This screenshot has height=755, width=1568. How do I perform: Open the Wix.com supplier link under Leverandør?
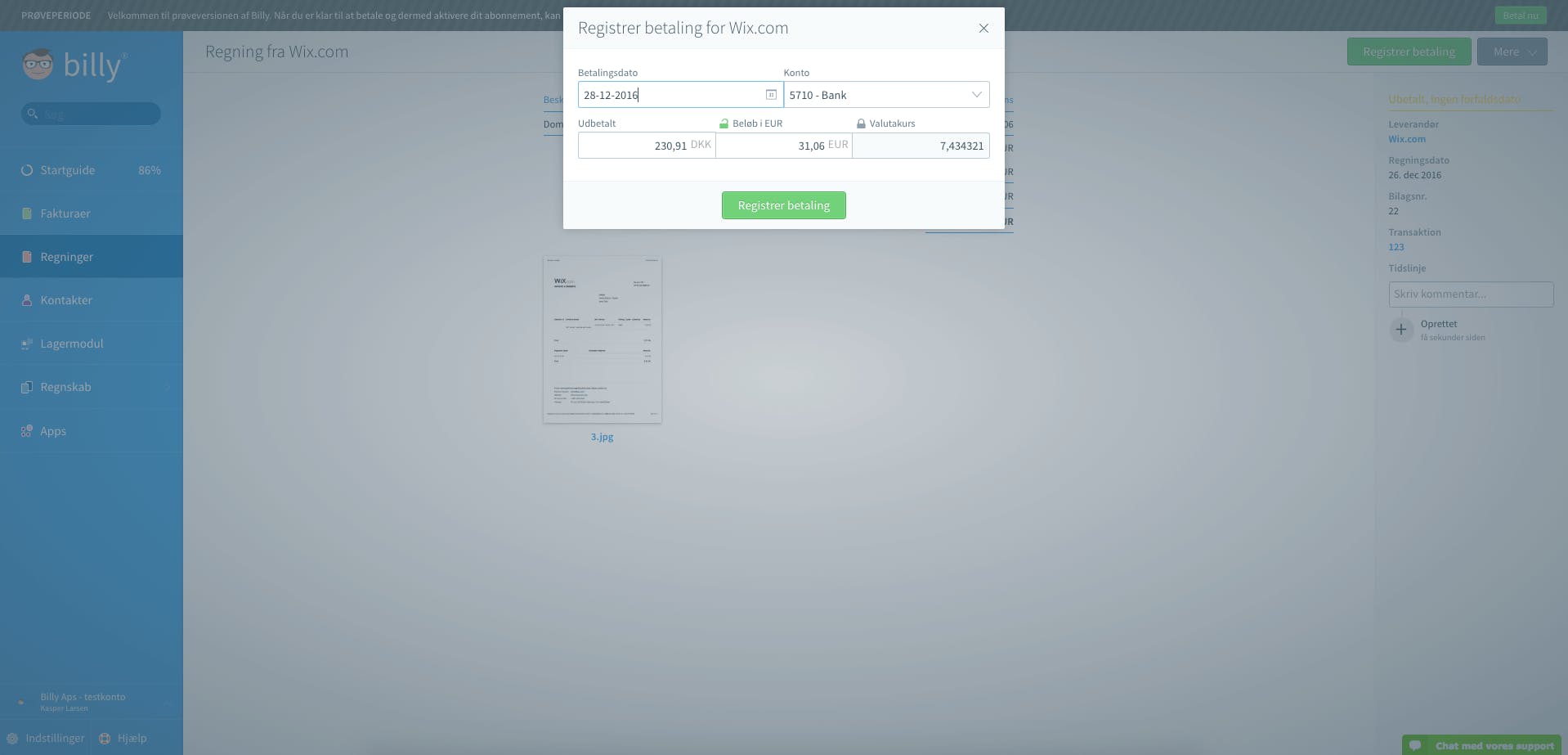1406,139
